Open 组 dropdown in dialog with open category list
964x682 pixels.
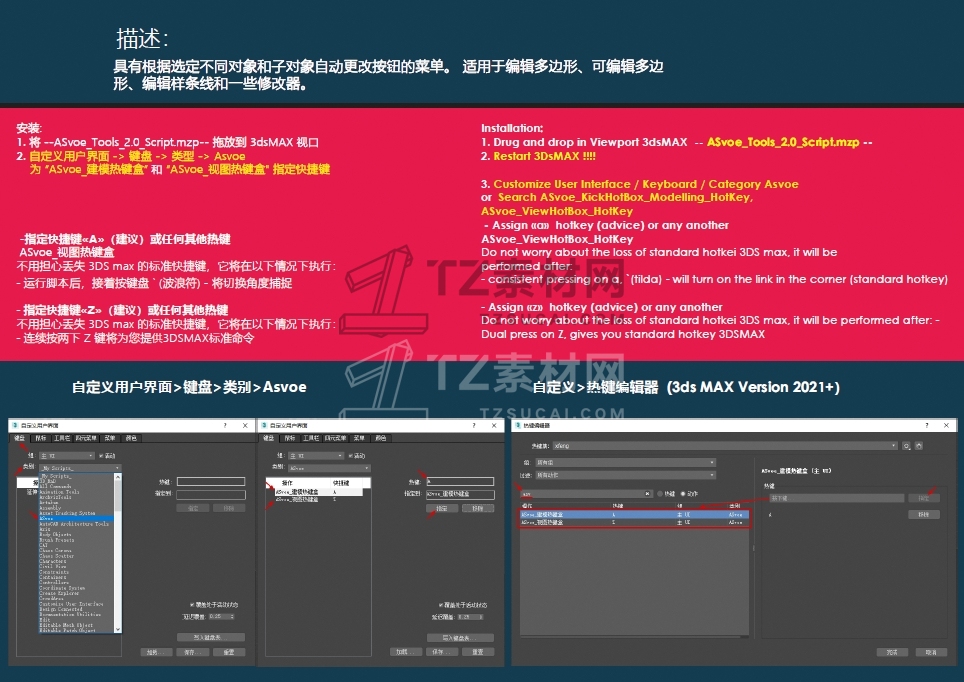pyautogui.click(x=67, y=456)
